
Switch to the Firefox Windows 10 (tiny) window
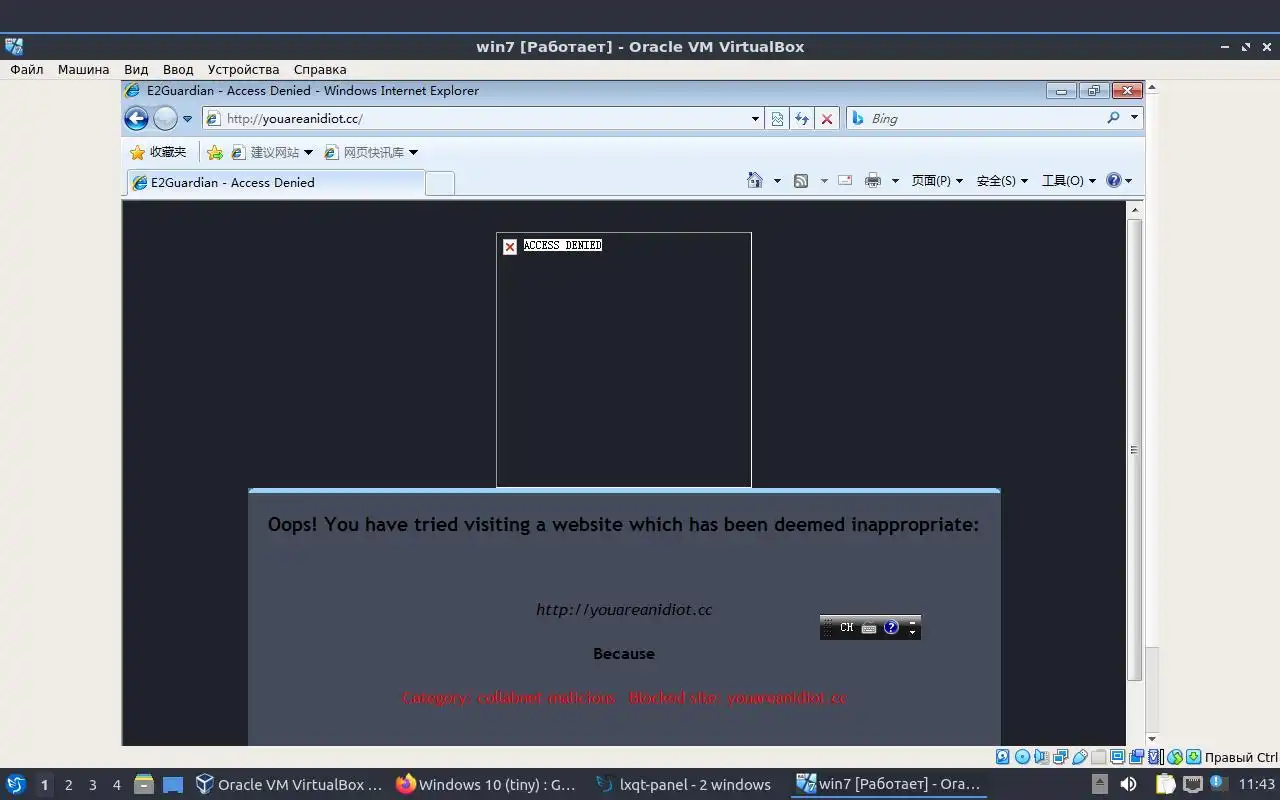pyautogui.click(x=487, y=784)
